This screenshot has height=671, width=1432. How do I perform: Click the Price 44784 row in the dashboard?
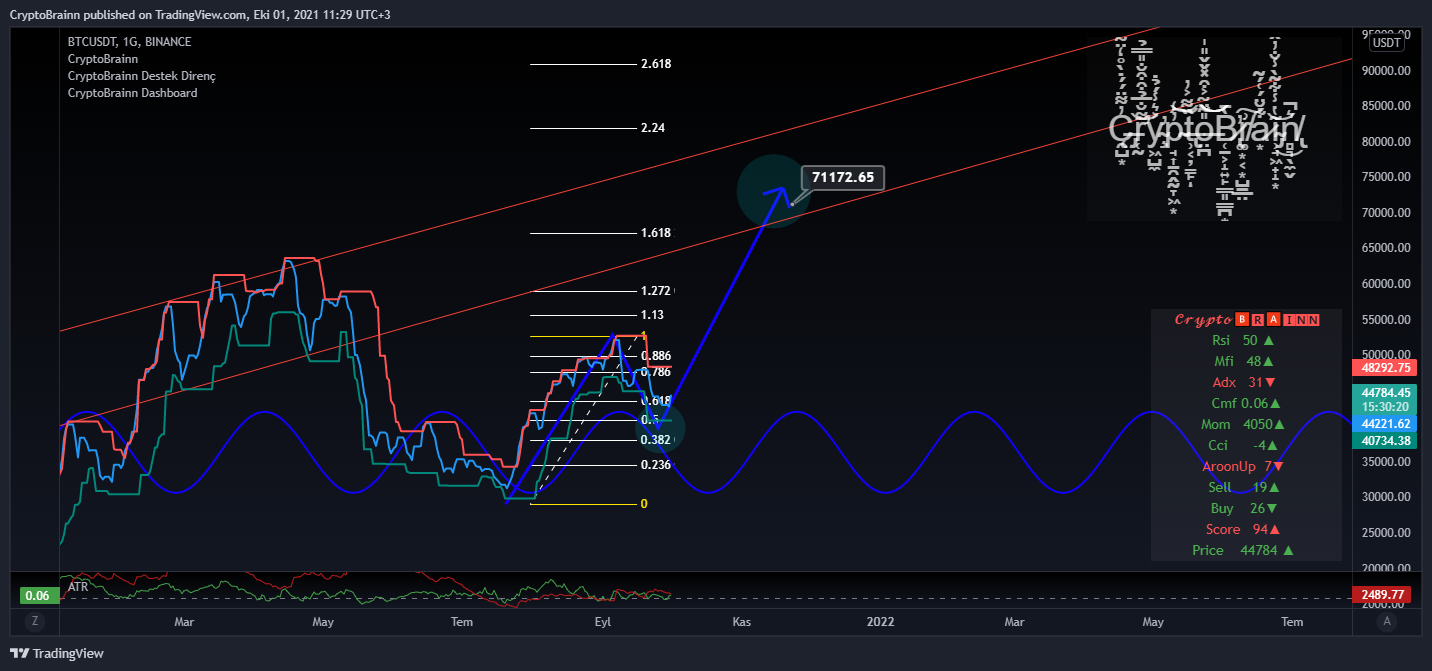[x=1245, y=550]
